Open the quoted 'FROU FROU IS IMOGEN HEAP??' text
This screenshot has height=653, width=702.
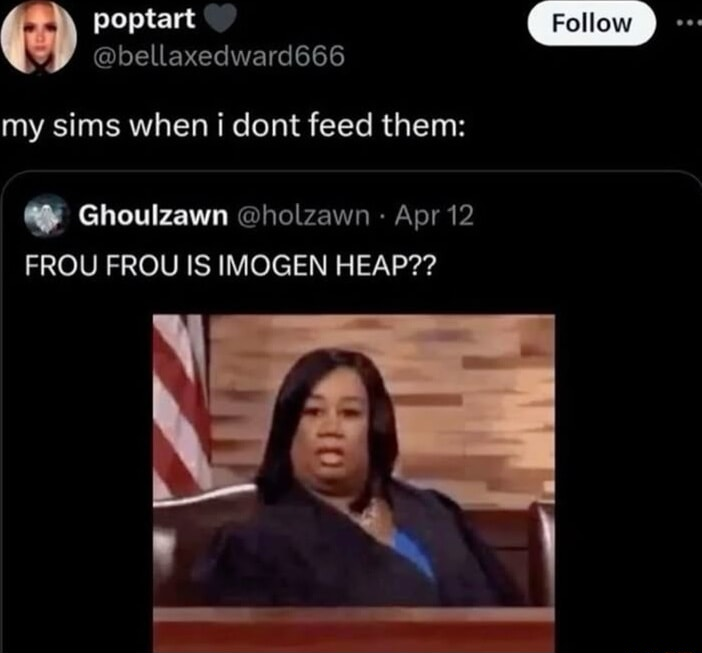[230, 265]
